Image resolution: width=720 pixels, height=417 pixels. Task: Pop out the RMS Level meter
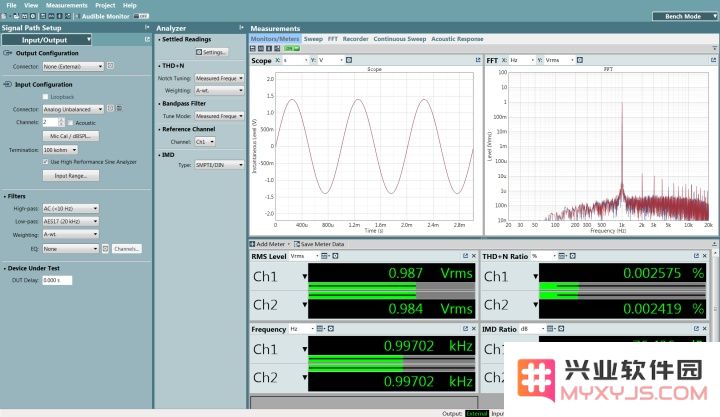pos(465,256)
